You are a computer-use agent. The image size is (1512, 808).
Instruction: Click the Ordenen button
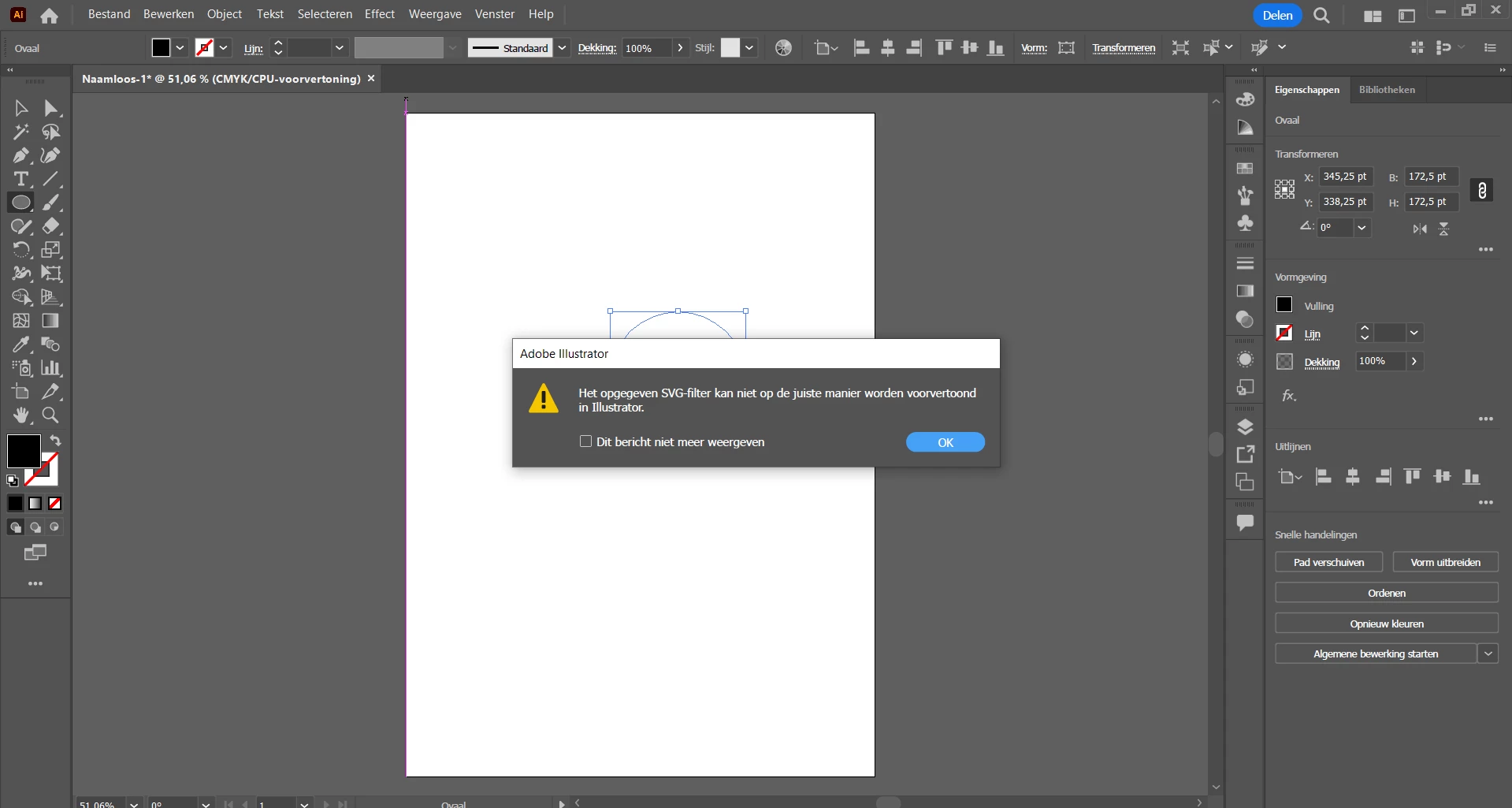[1387, 593]
